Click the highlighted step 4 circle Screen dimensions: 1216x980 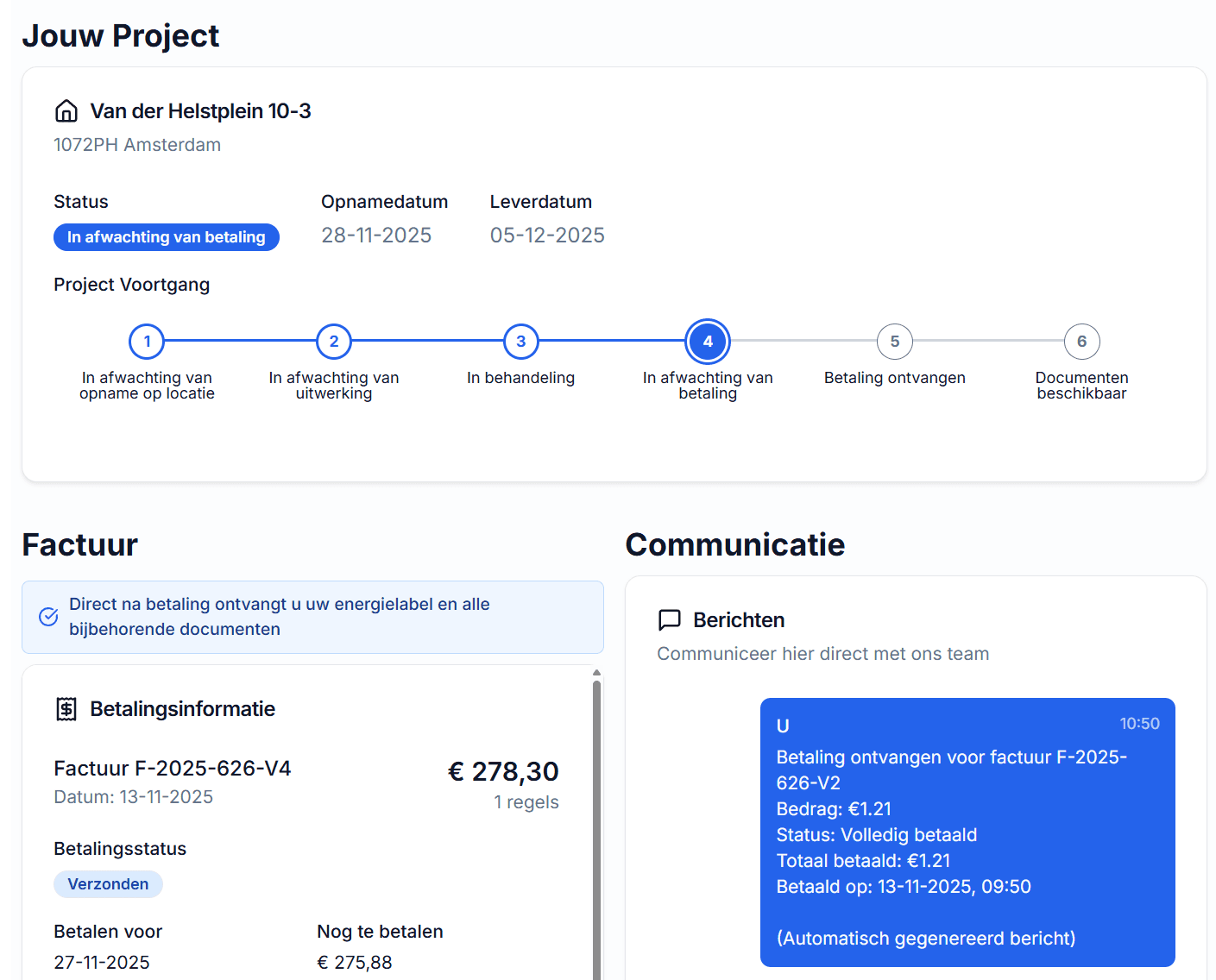click(x=708, y=342)
